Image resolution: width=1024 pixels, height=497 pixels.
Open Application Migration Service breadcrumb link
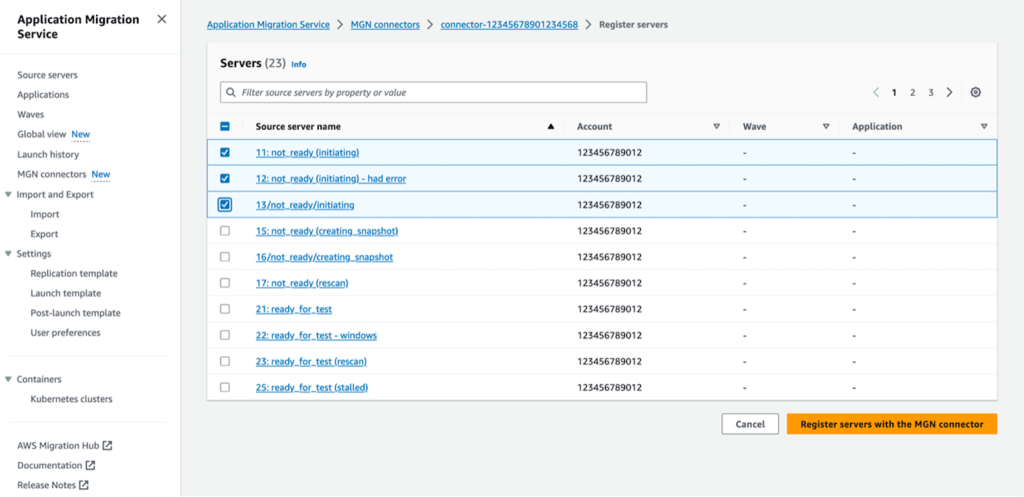(x=268, y=25)
